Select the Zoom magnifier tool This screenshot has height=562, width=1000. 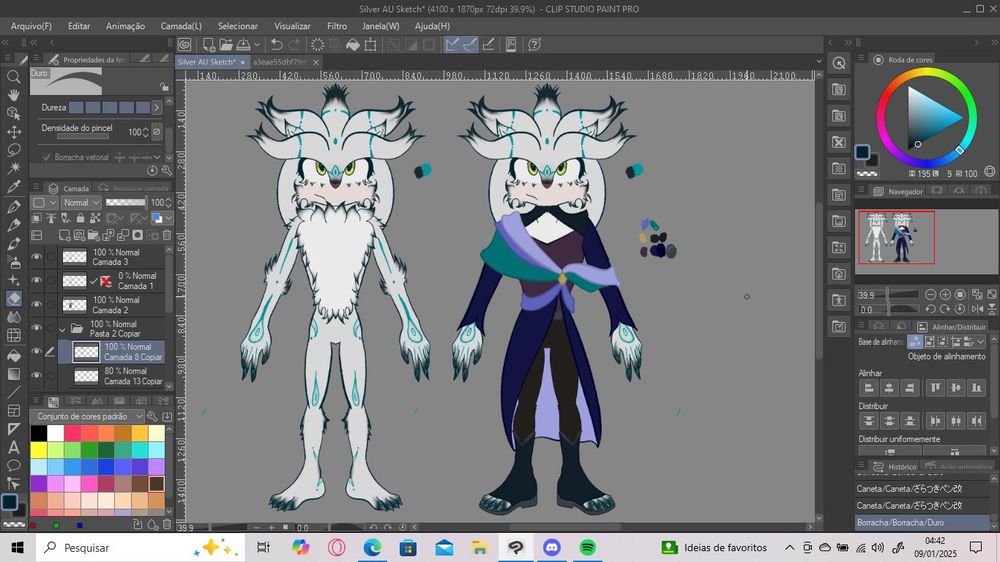(13, 77)
